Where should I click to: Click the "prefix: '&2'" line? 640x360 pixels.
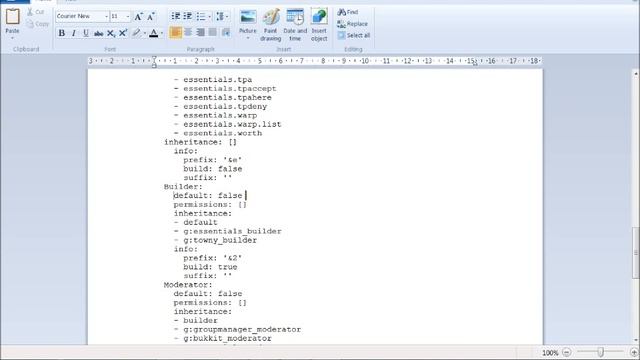[x=213, y=258]
